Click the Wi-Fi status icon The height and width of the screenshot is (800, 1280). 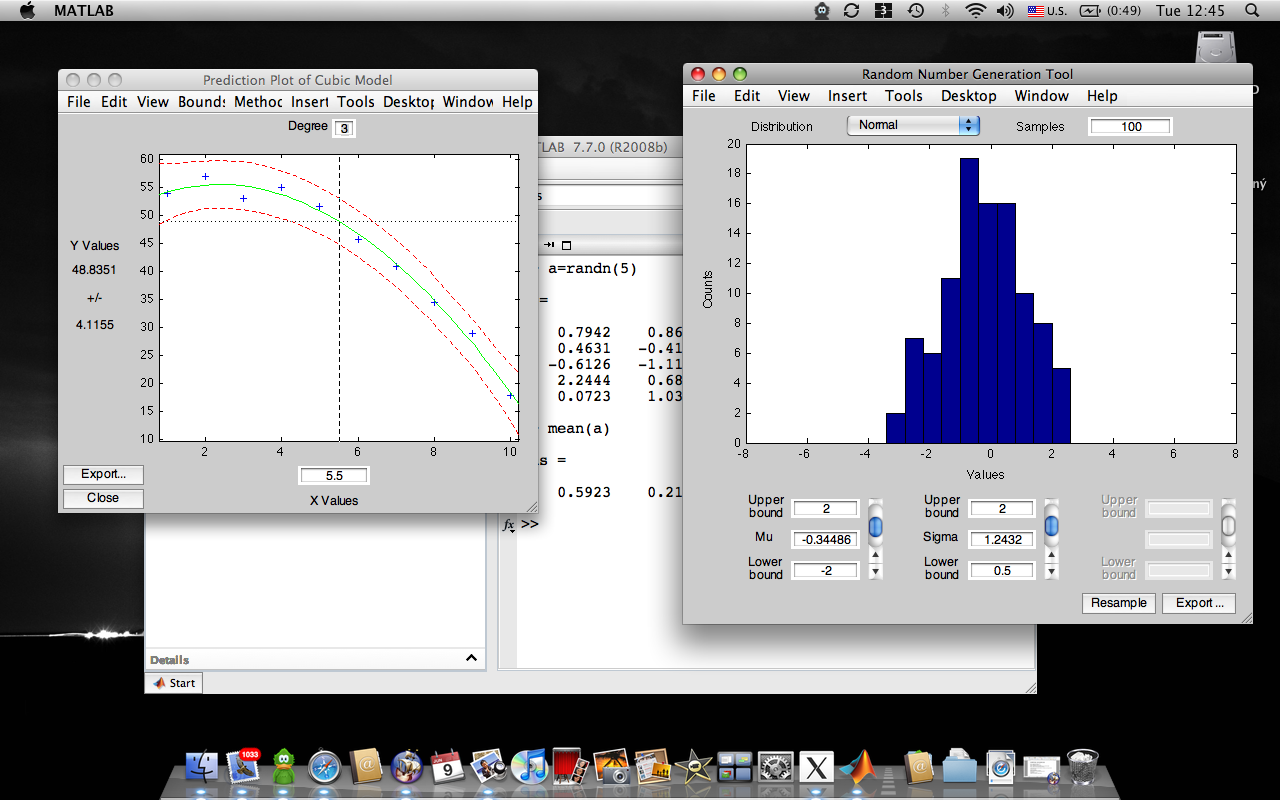[975, 11]
